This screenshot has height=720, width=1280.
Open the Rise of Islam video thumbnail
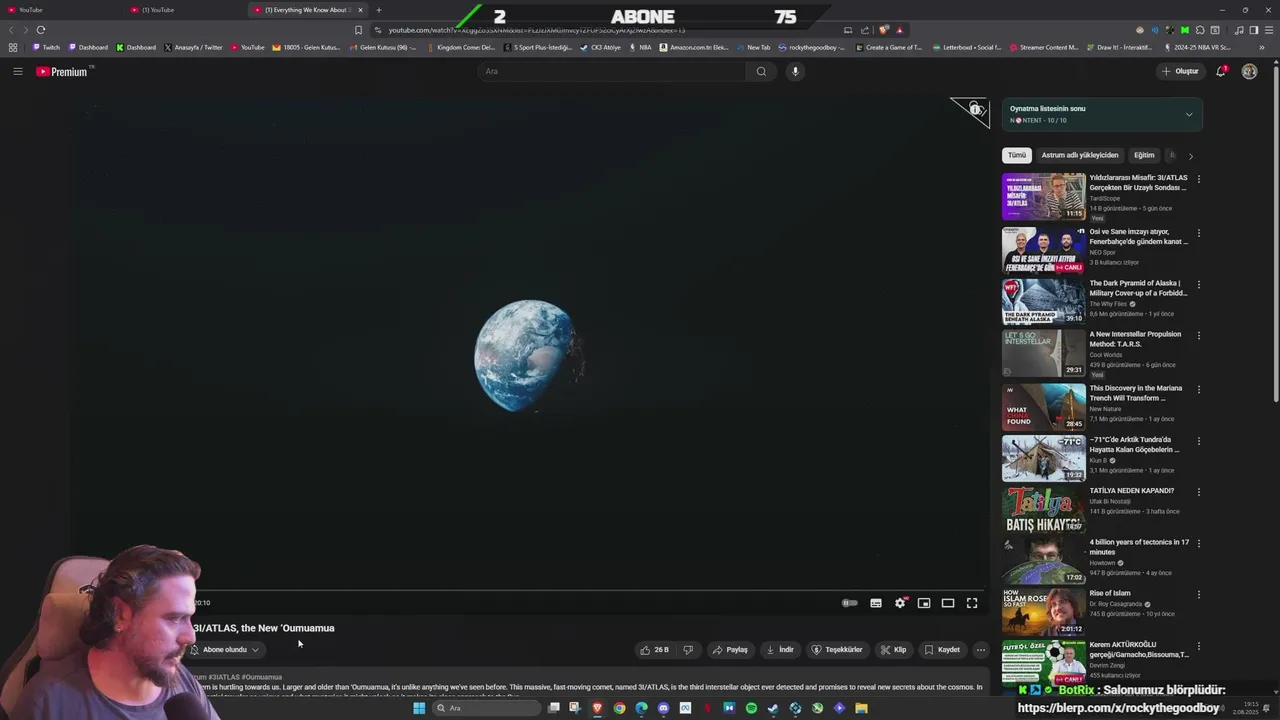click(1043, 612)
